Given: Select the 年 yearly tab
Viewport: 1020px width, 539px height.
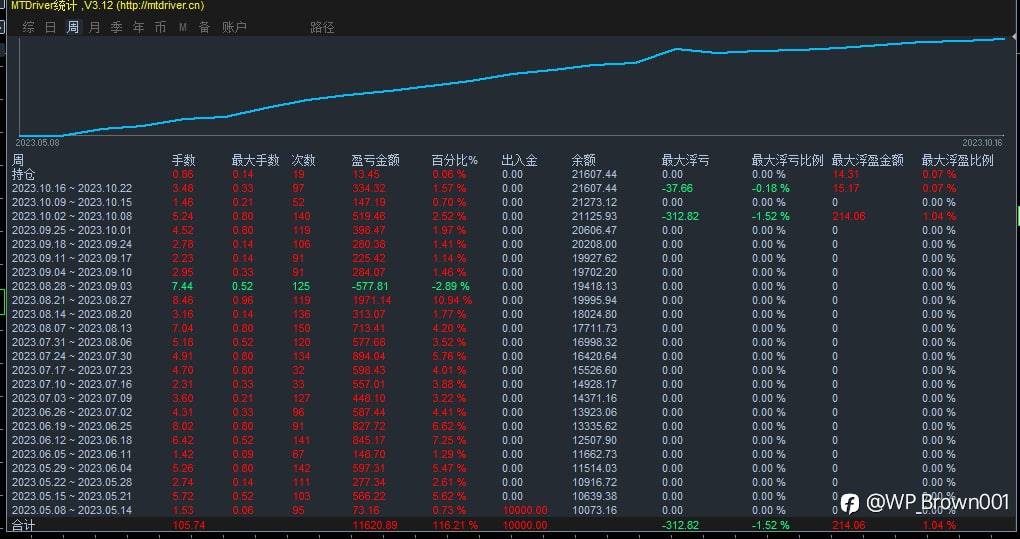Looking at the screenshot, I should [x=139, y=27].
